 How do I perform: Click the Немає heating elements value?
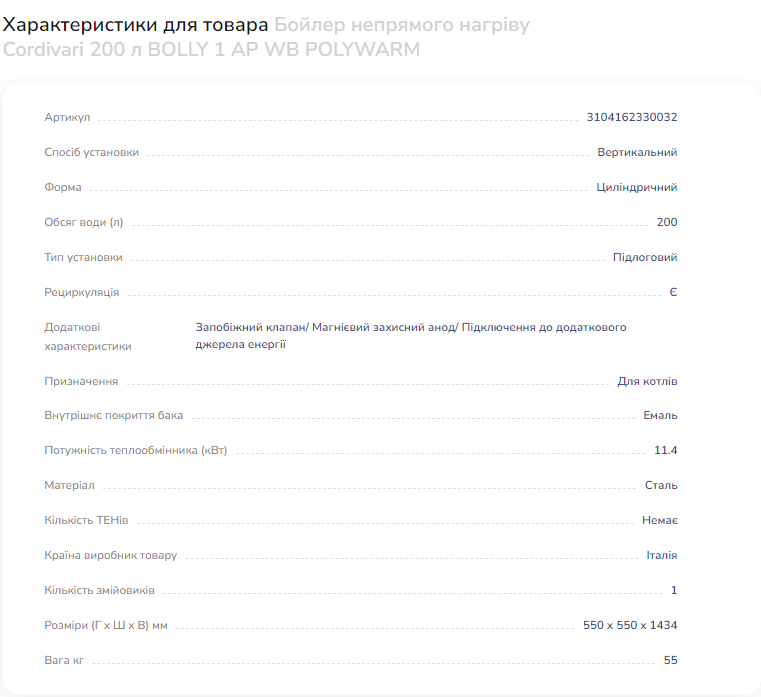660,520
